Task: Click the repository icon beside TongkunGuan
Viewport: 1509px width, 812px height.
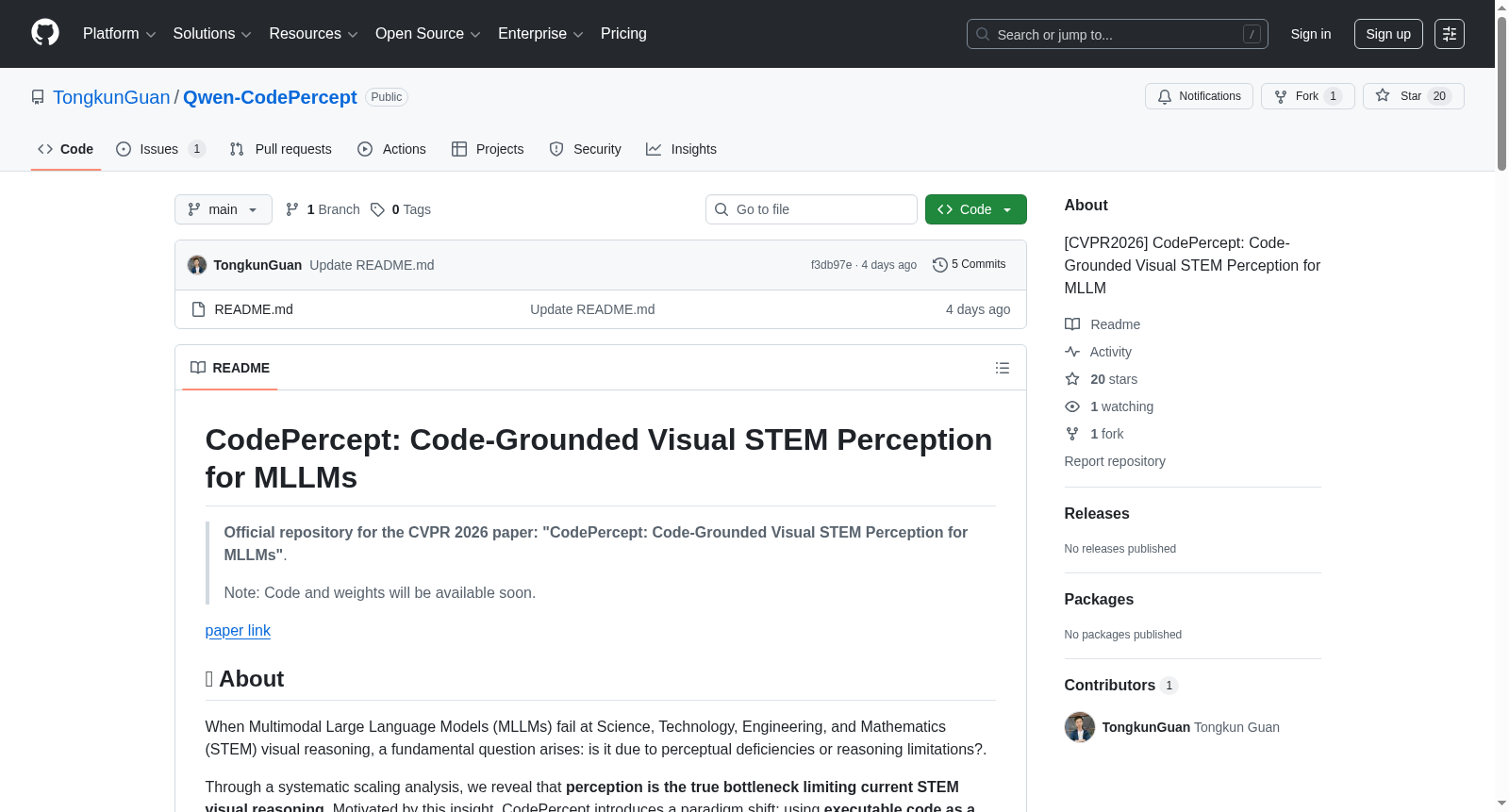Action: click(x=38, y=97)
